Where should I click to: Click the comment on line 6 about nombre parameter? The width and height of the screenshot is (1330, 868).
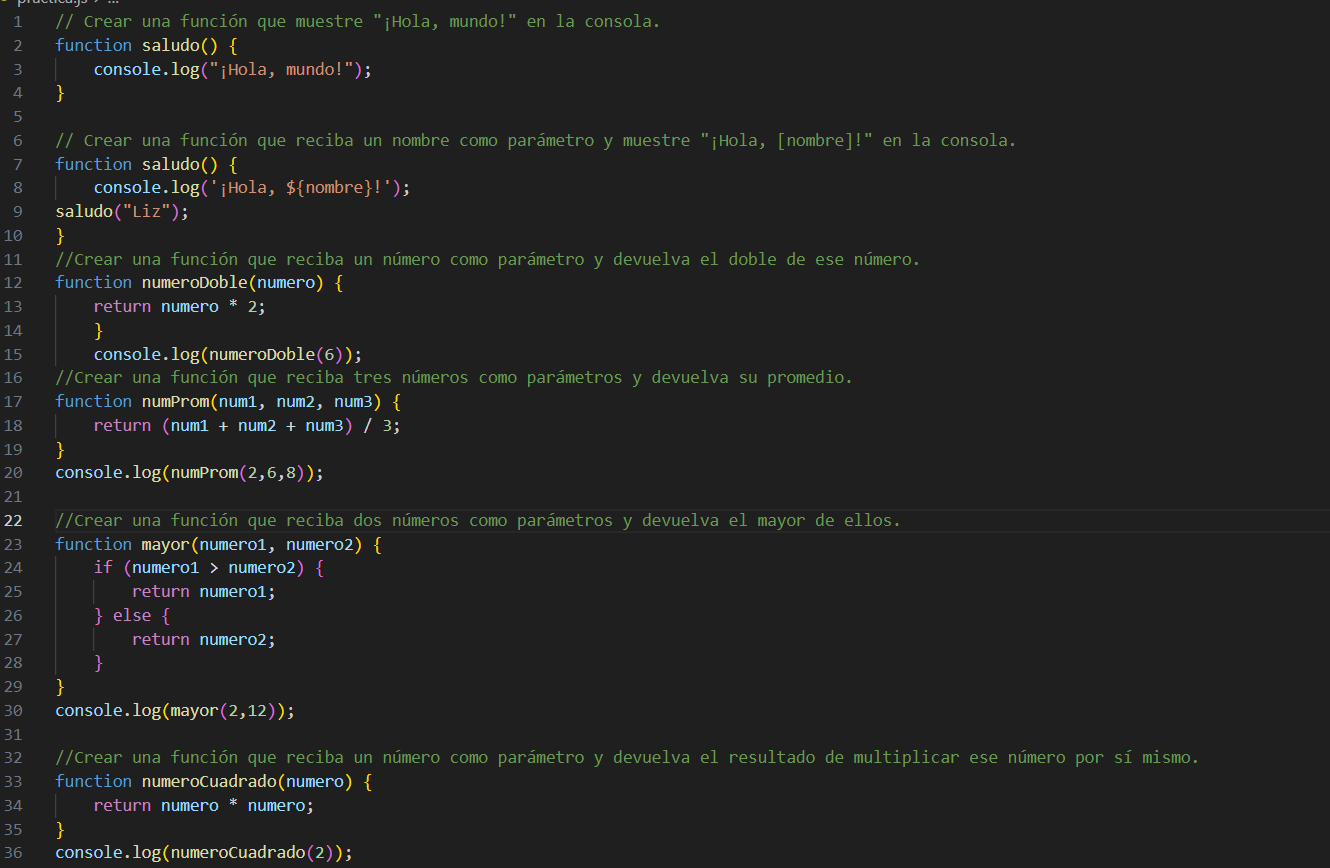click(536, 140)
